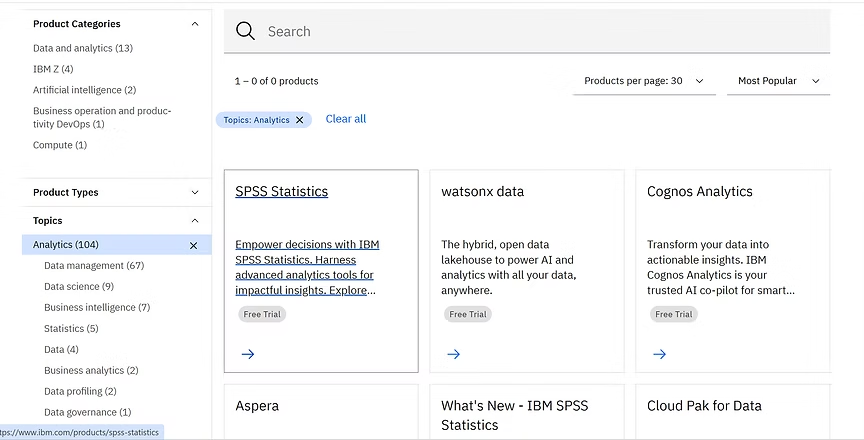Open the Cognos Analytics product card title
Screen dimensions: 864x440
click(x=699, y=191)
